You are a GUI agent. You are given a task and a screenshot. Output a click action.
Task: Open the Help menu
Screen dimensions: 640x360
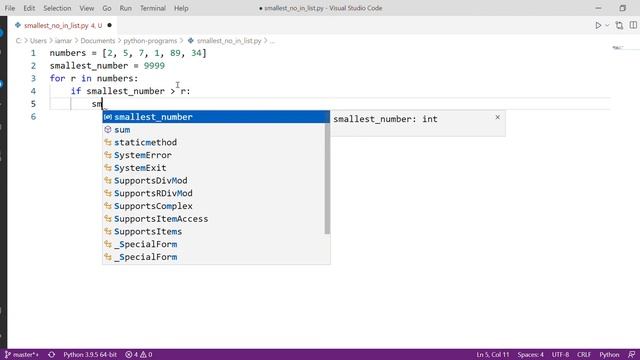(181, 8)
